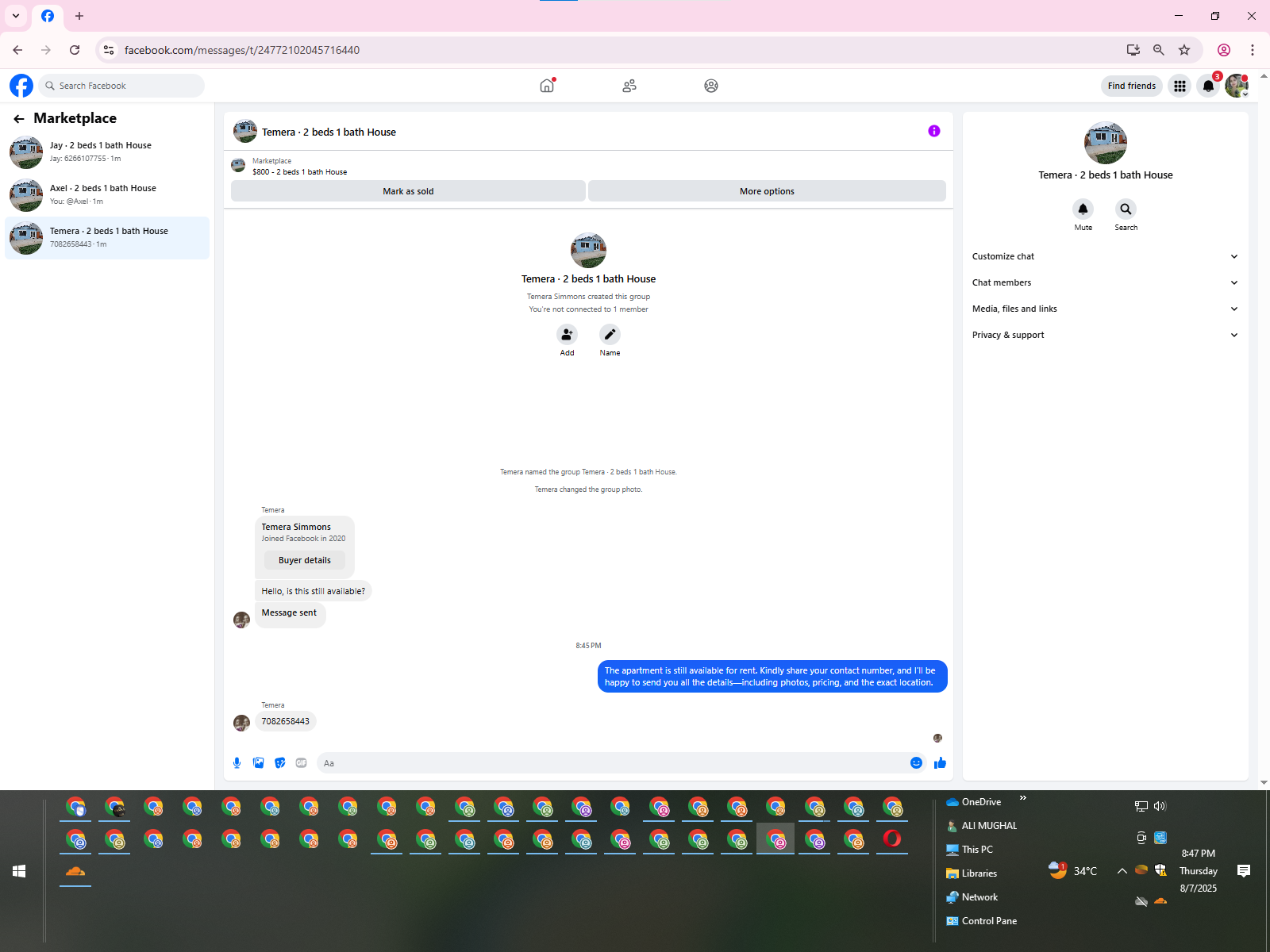Select the Temera conversation in list
Image resolution: width=1270 pixels, height=952 pixels.
[x=107, y=238]
